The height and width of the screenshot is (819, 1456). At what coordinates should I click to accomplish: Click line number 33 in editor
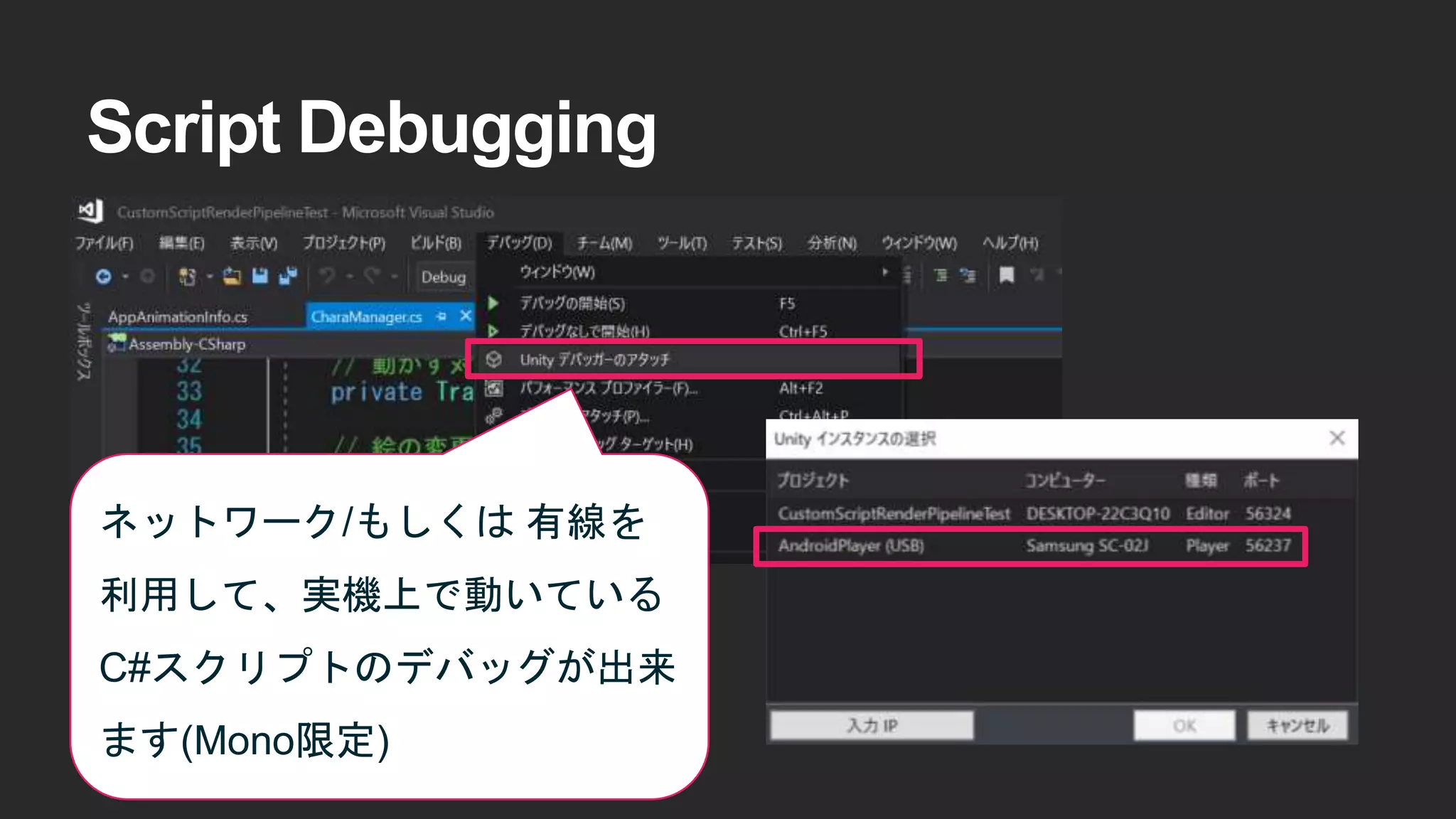pos(189,391)
